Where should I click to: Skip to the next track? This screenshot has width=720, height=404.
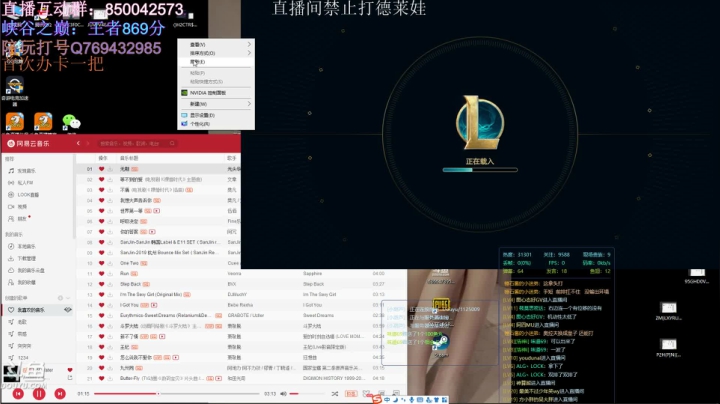pyautogui.click(x=60, y=394)
